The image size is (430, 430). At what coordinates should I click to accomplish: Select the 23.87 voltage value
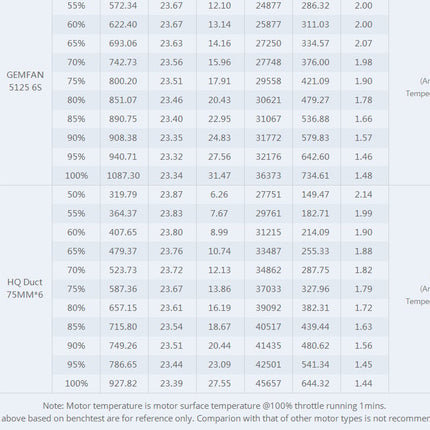click(171, 195)
